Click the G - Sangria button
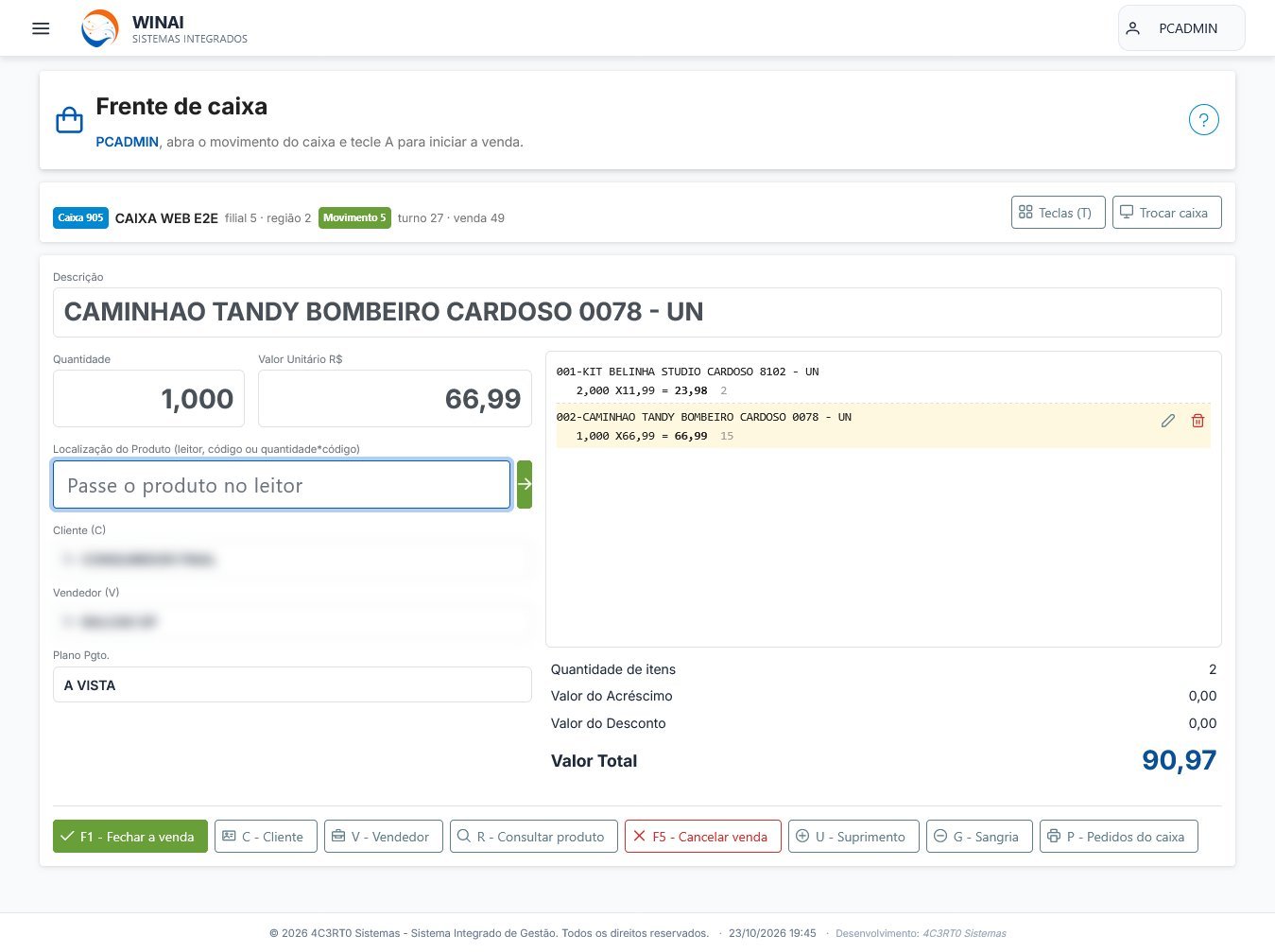This screenshot has width=1275, height=952. click(979, 837)
